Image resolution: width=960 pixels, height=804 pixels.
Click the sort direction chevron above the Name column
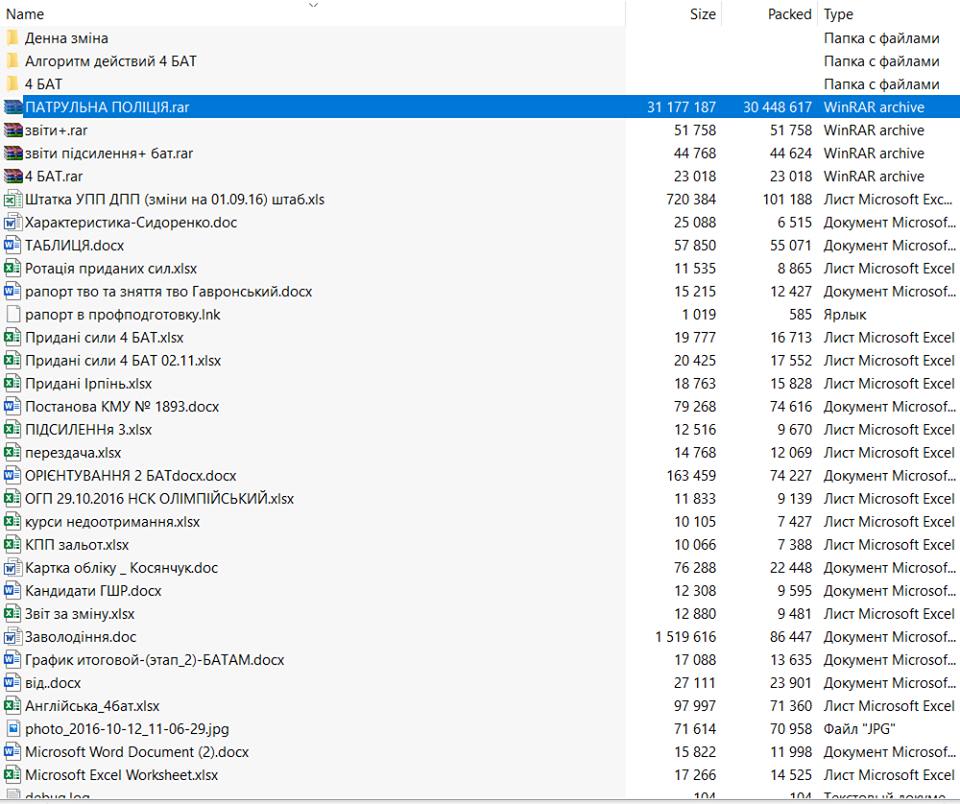(313, 5)
